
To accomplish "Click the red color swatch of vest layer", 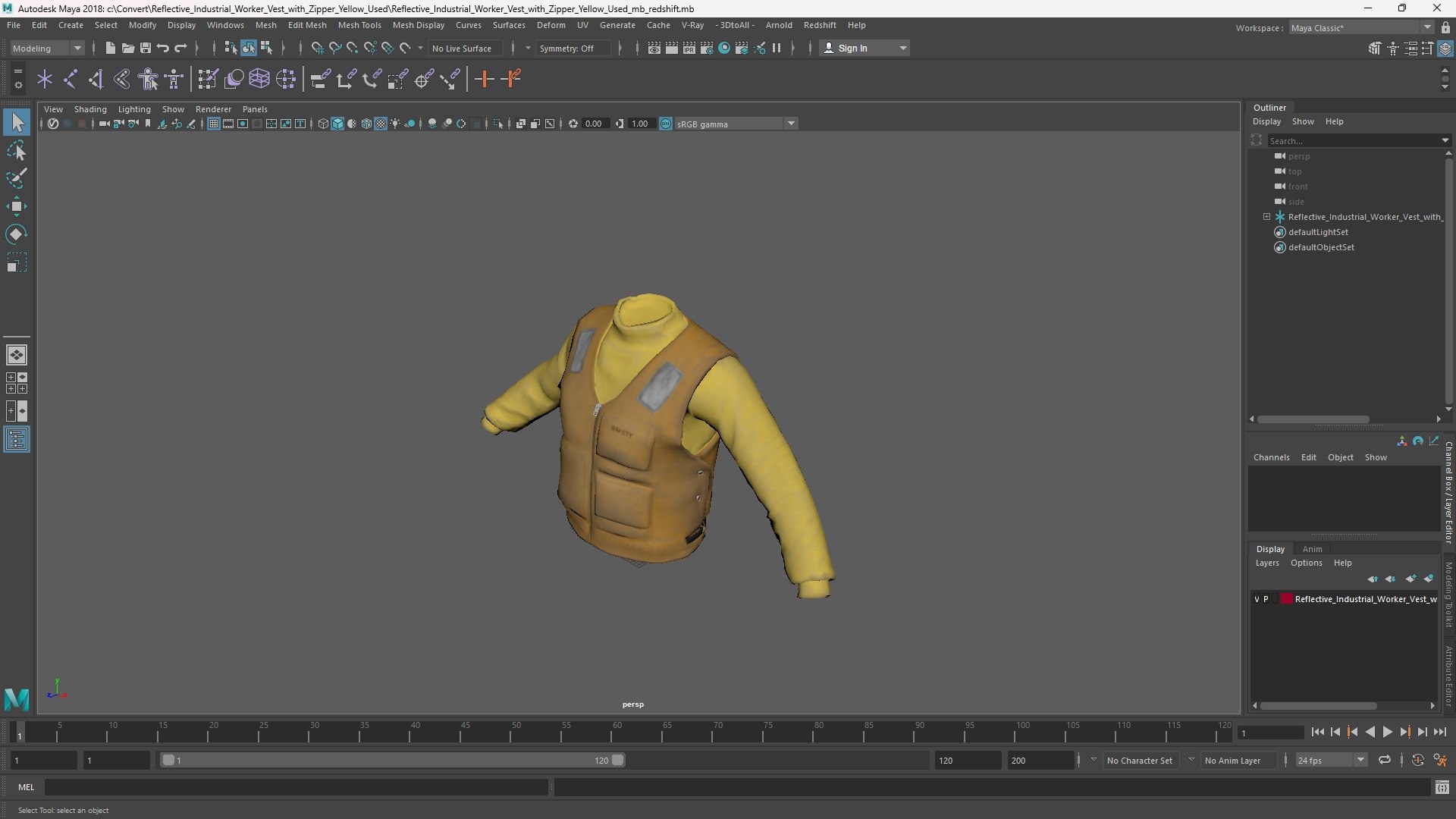I will pos(1287,599).
